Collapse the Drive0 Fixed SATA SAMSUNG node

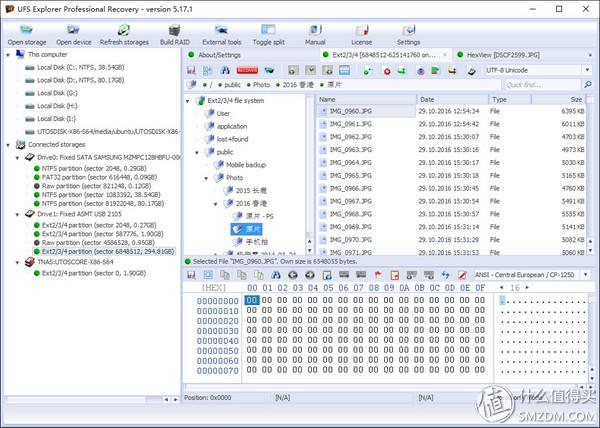[17, 158]
